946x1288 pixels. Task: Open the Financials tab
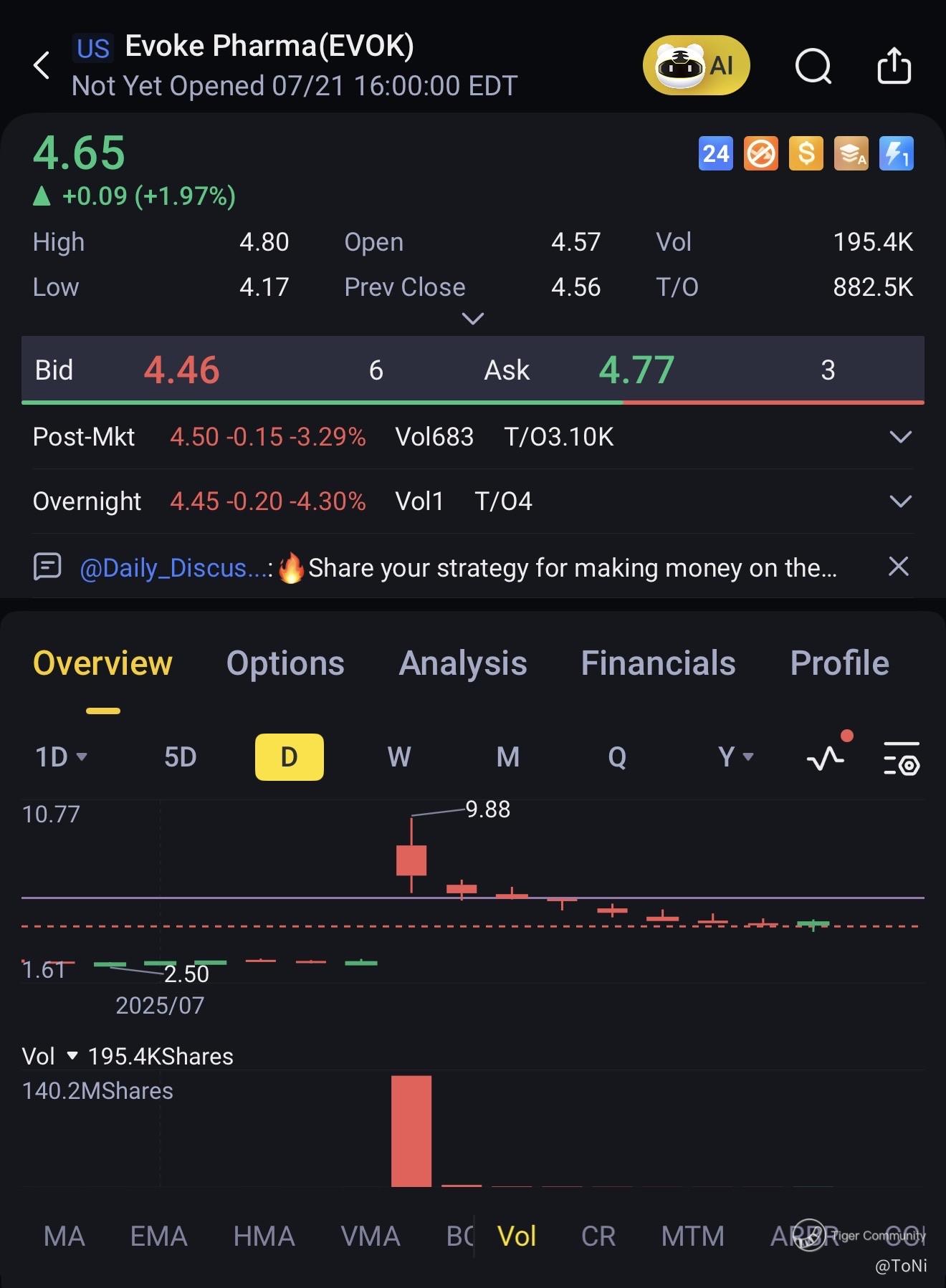658,663
